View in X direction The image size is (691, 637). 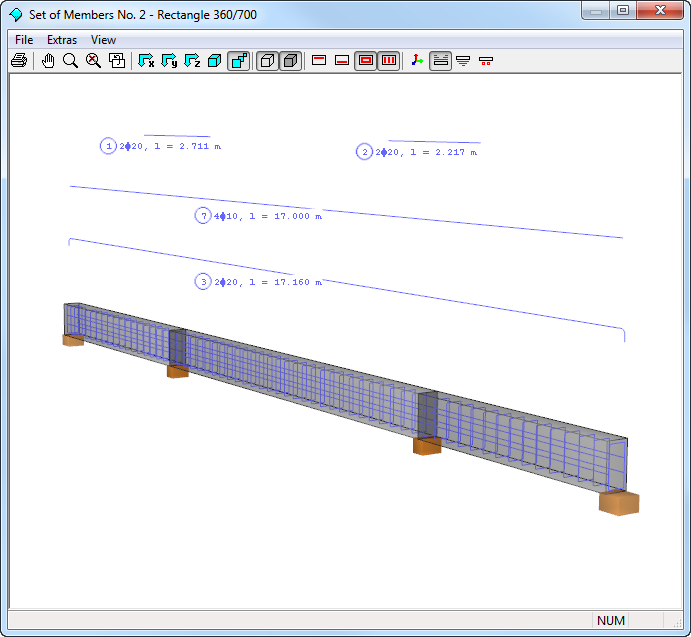pyautogui.click(x=146, y=60)
